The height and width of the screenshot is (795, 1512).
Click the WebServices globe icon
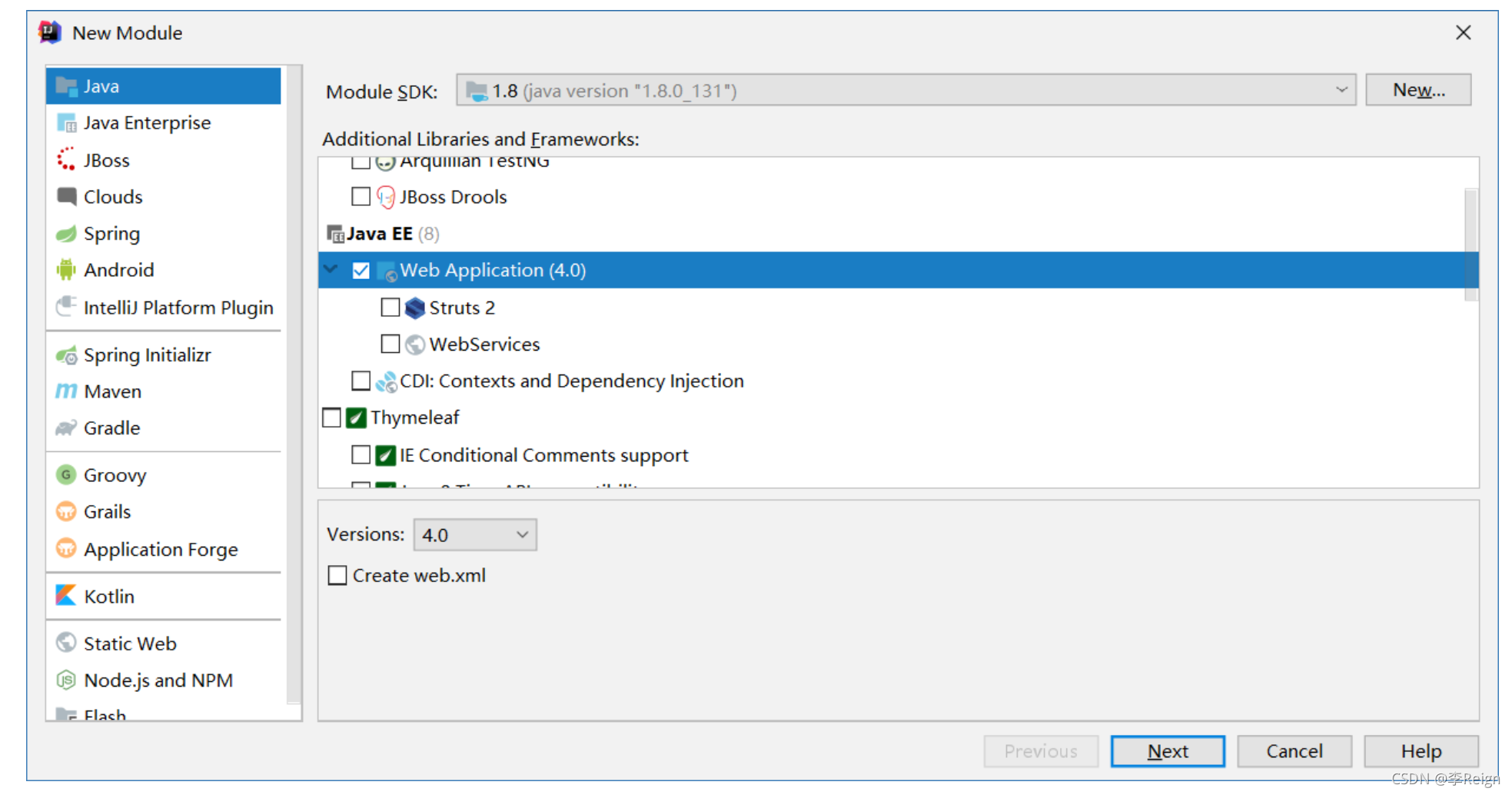[x=415, y=344]
